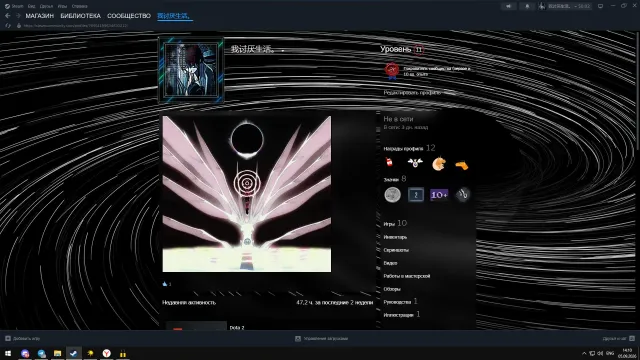
Task: Click the dark round badge after 10+
Action: click(x=462, y=195)
